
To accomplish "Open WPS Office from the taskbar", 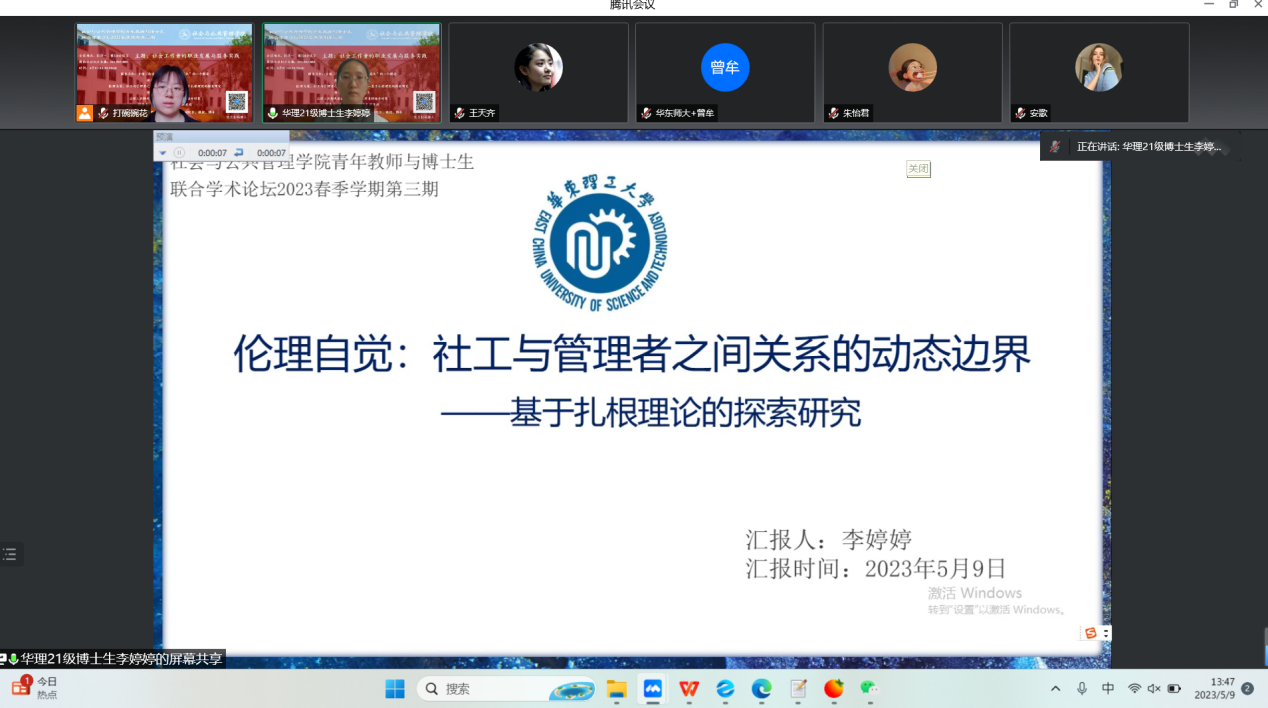I will 689,689.
